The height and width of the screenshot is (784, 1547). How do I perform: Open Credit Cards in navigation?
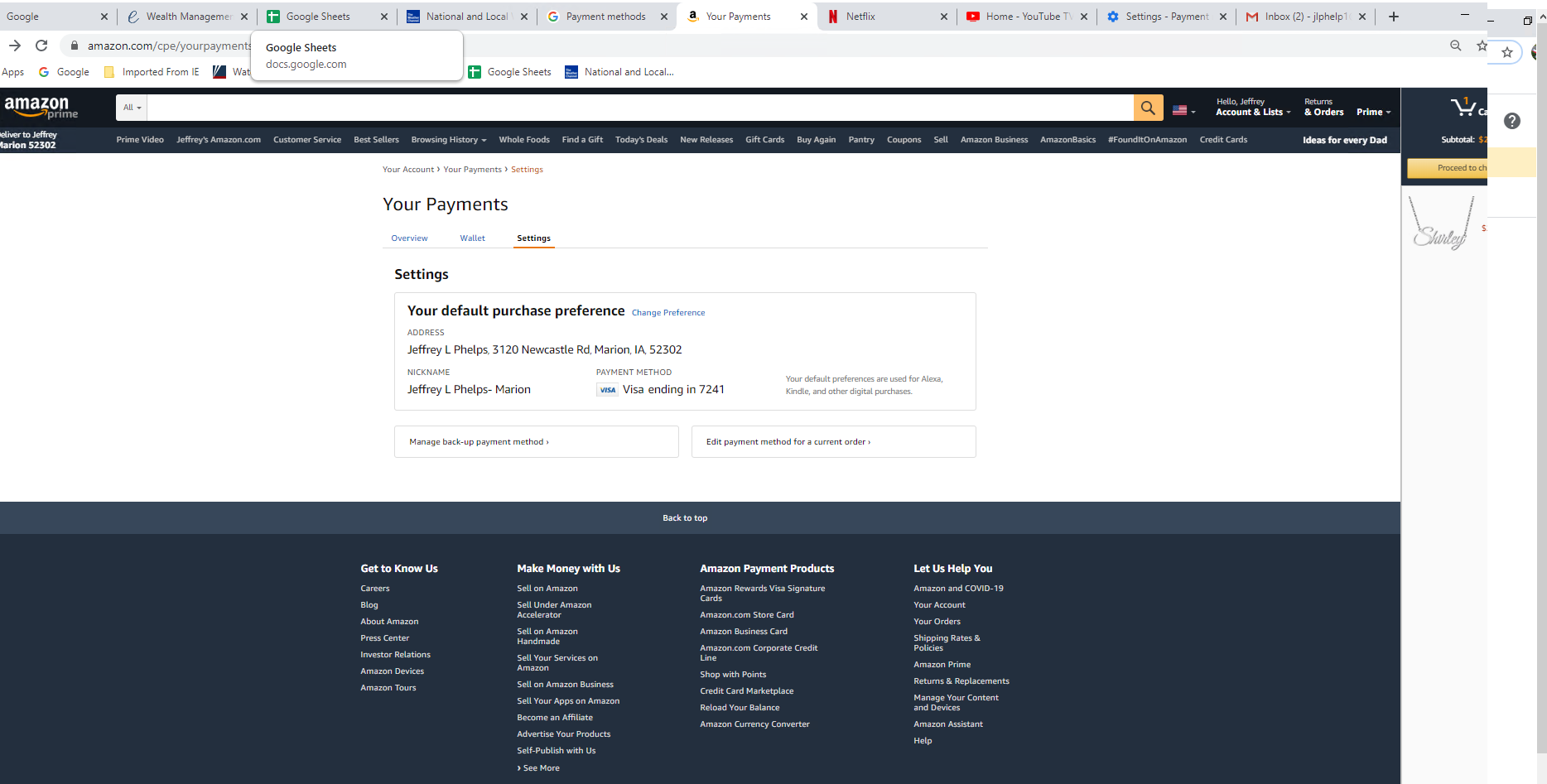click(1223, 140)
